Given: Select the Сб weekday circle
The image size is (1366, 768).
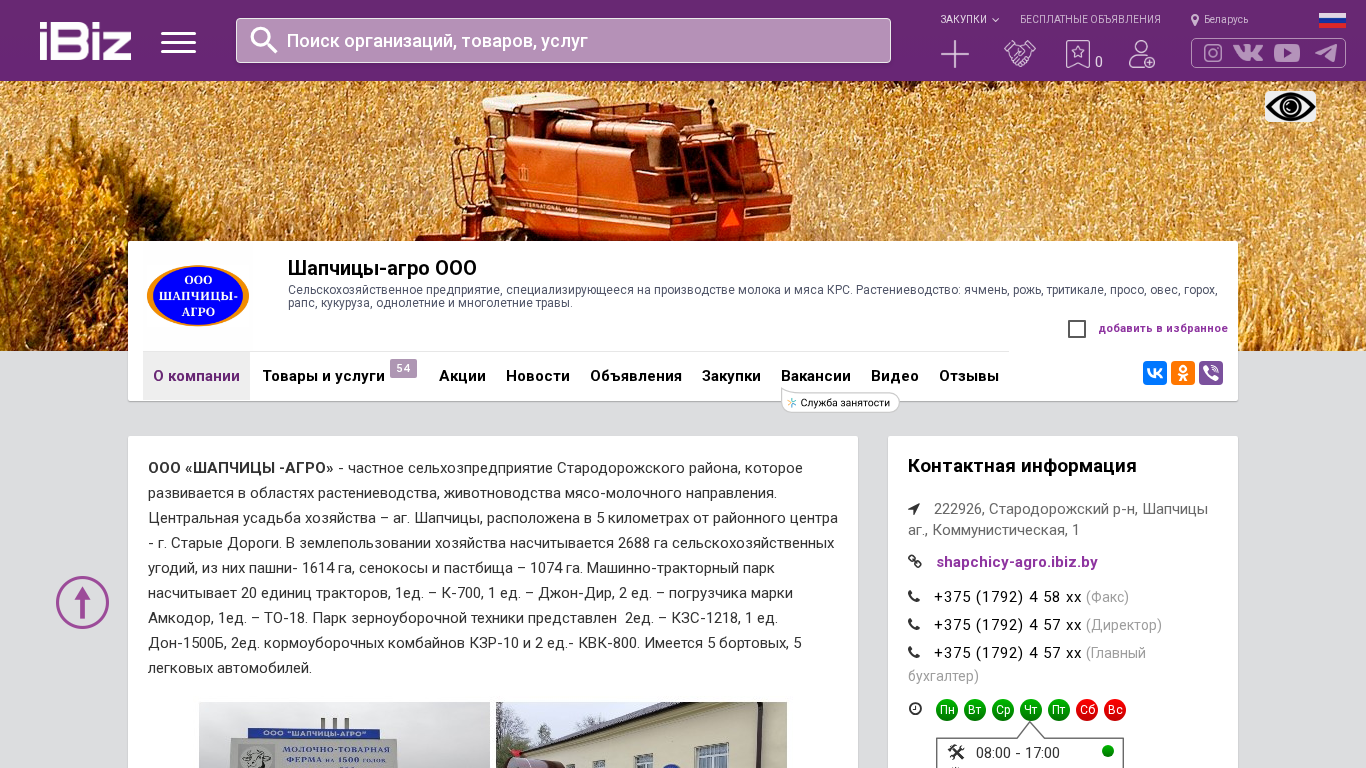Looking at the screenshot, I should click(x=1087, y=710).
